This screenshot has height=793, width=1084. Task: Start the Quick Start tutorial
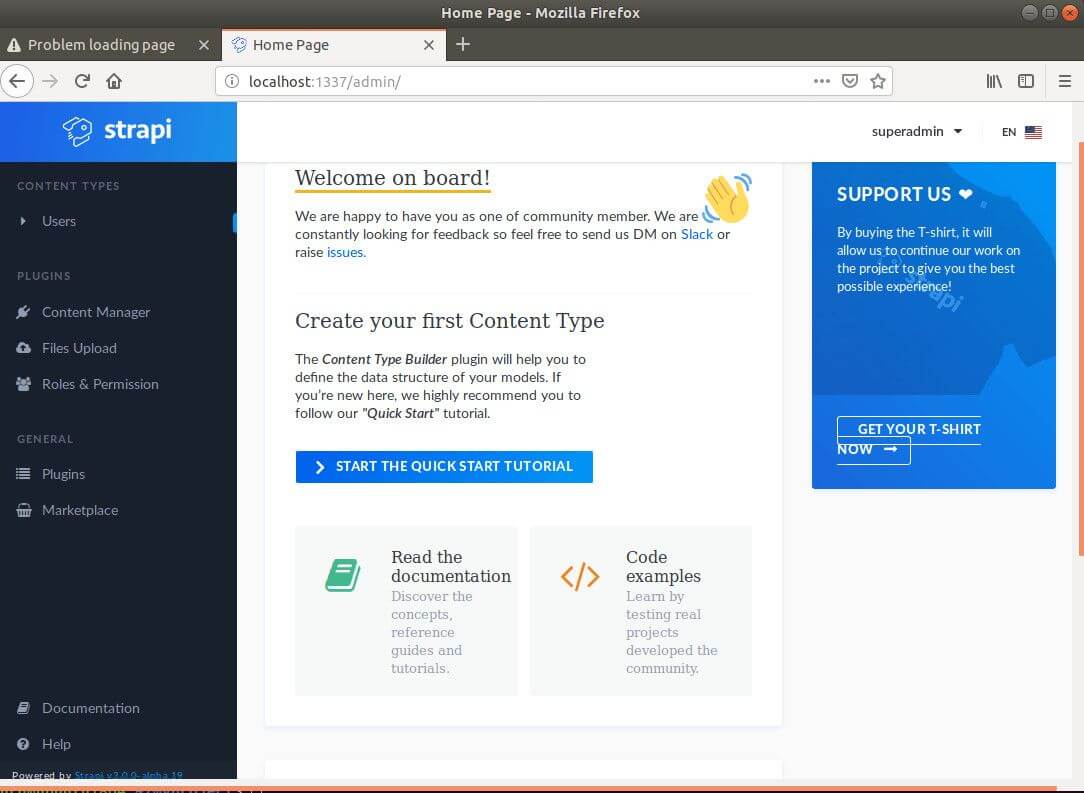click(x=444, y=467)
